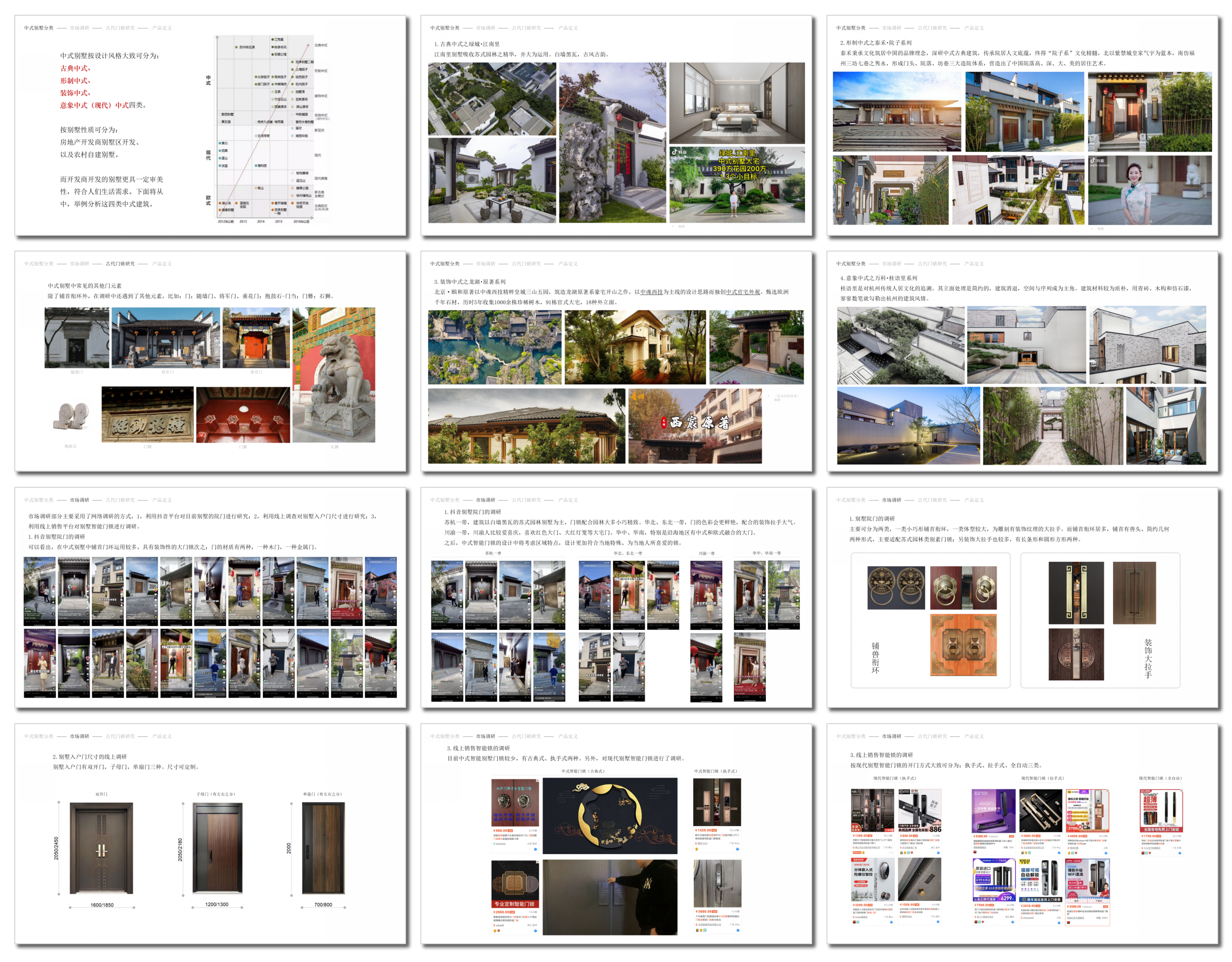The width and height of the screenshot is (1232, 962).
Task: Click the CCTV logo on the ¥886.00 lock card
Action: 914,792
